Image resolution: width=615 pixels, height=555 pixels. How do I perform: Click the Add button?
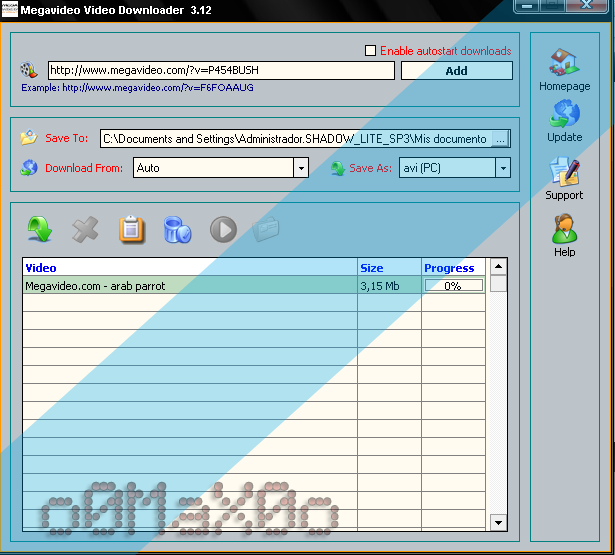[x=457, y=71]
